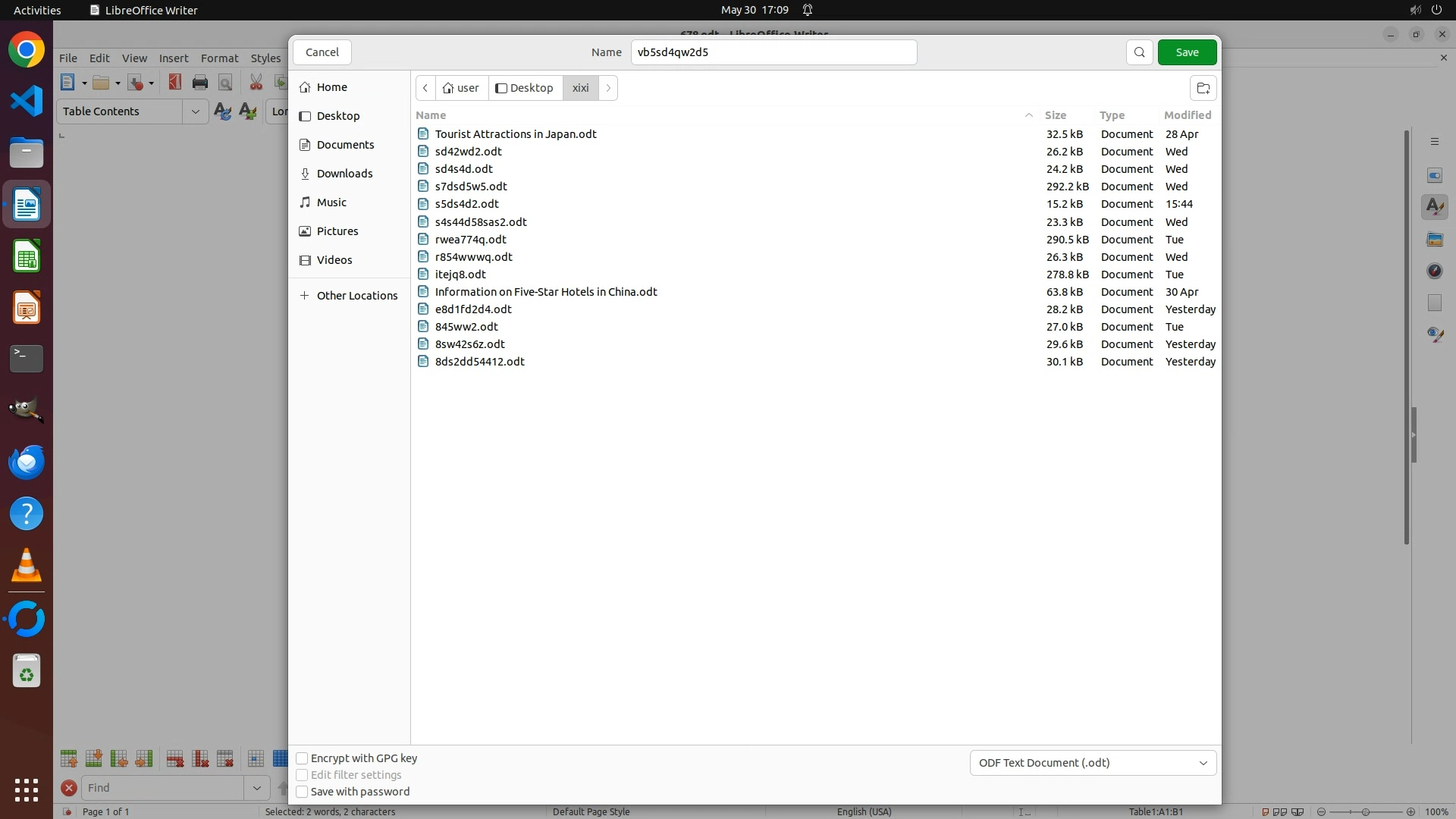Go back with the path bar left arrow
1456x819 pixels.
point(425,88)
